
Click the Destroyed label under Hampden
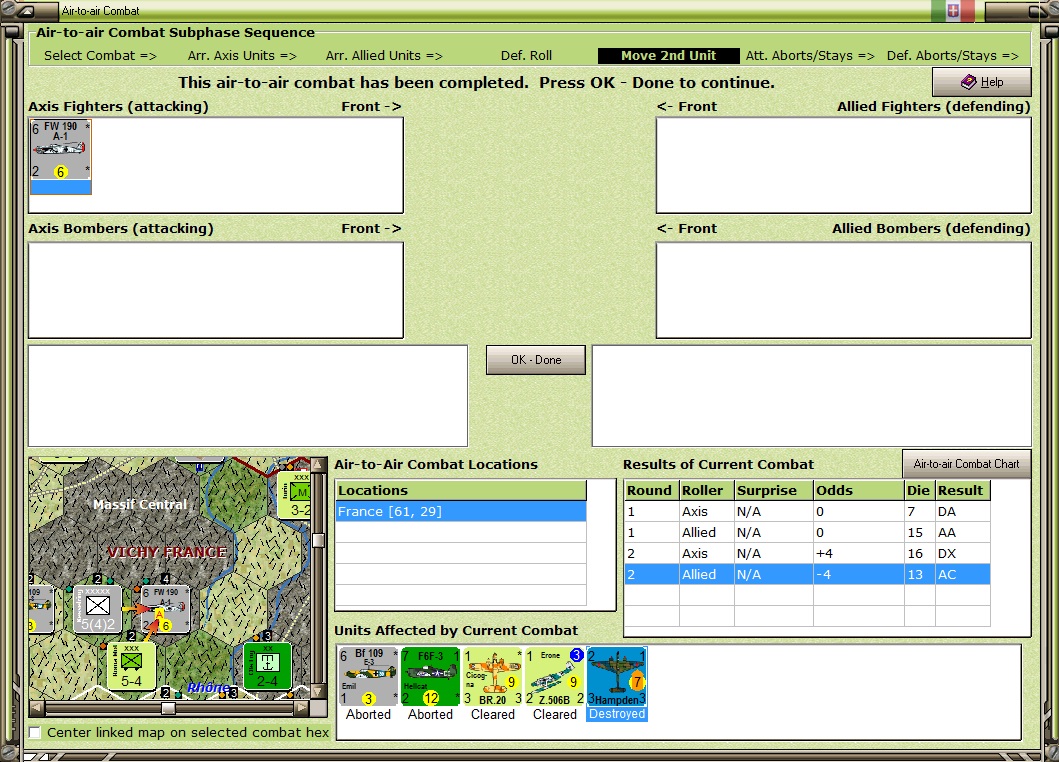pyautogui.click(x=617, y=714)
